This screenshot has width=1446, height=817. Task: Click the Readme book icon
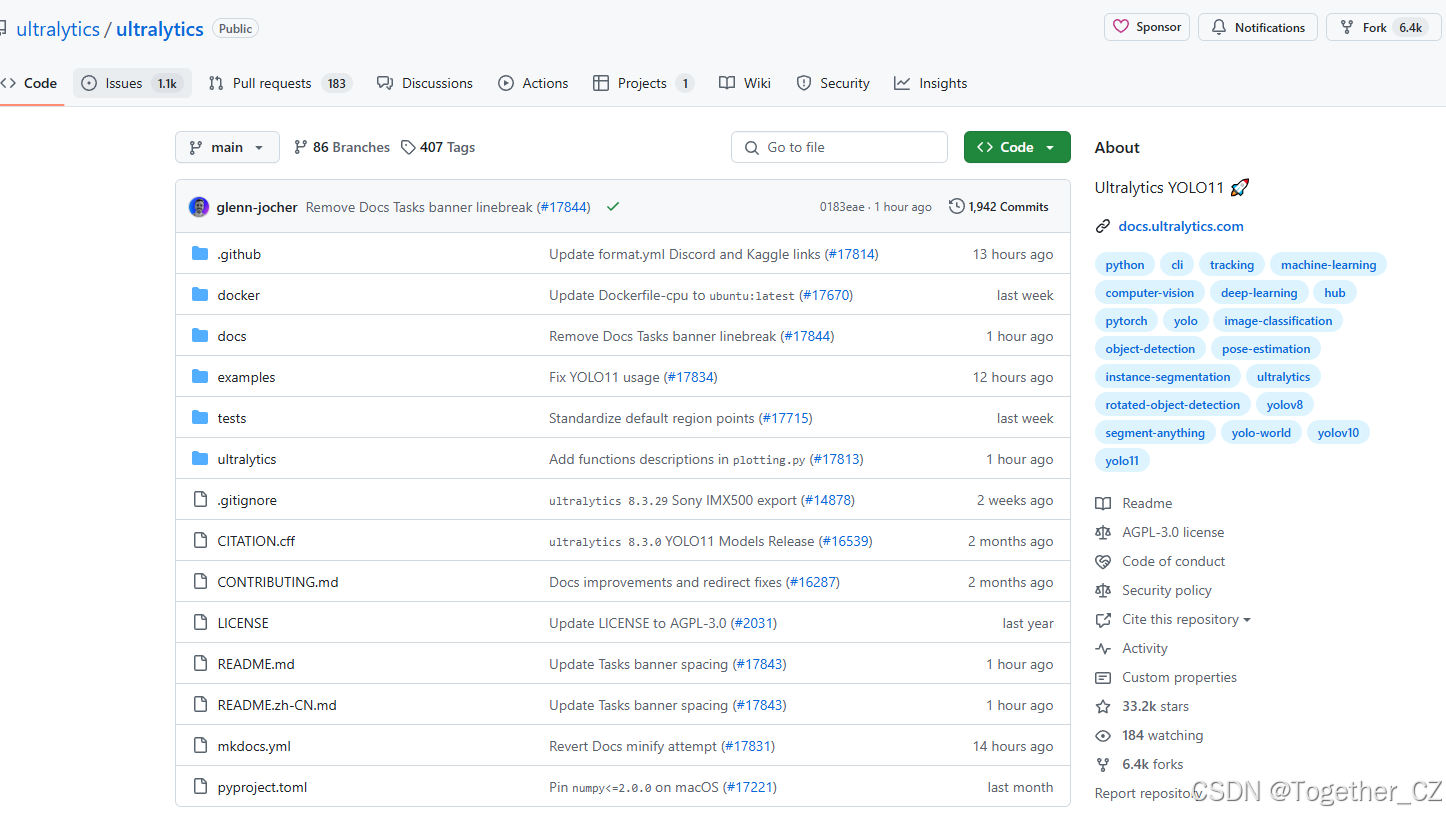[1103, 503]
